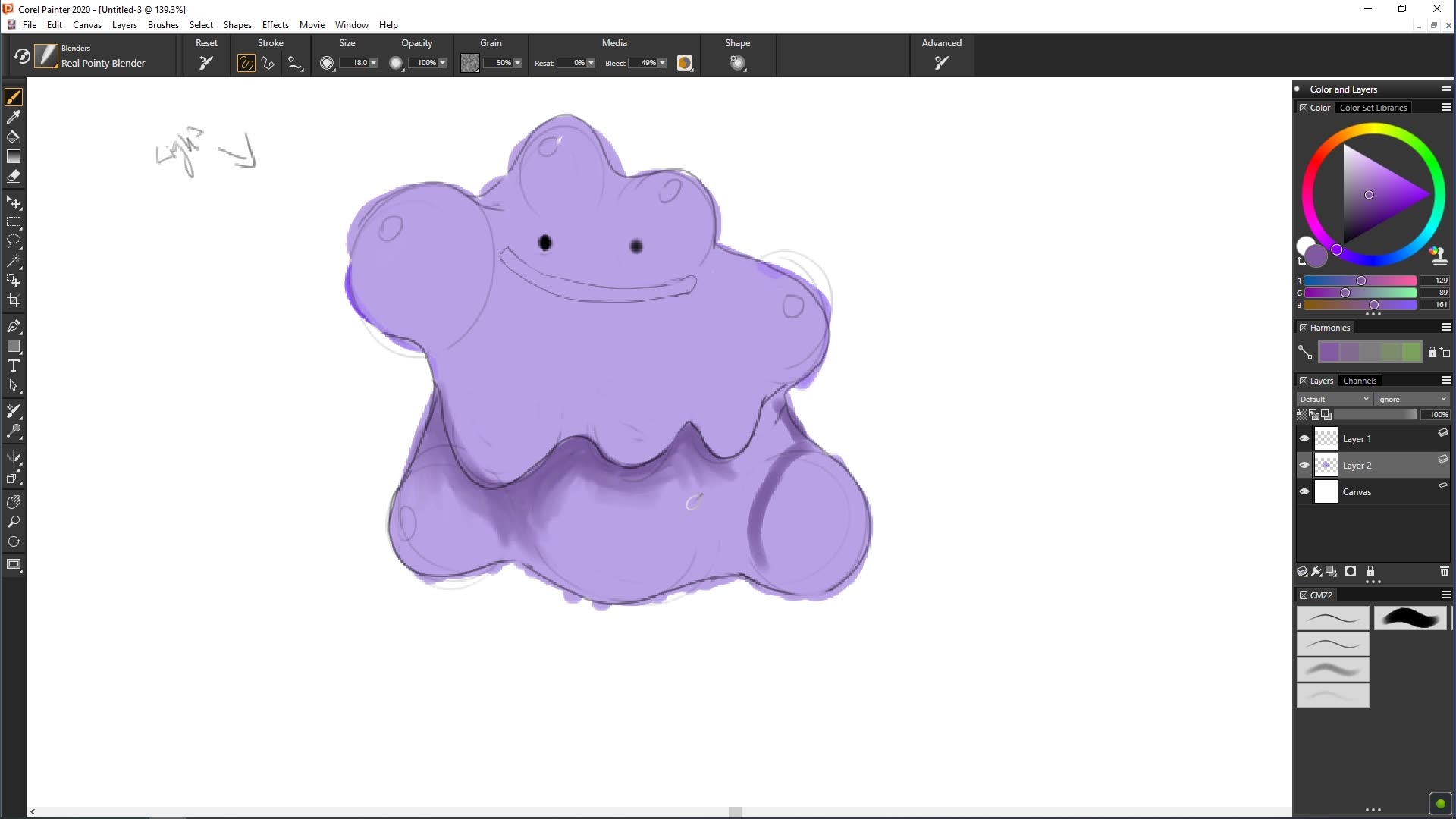Select the Eraser tool
The height and width of the screenshot is (819, 1456).
[x=14, y=176]
